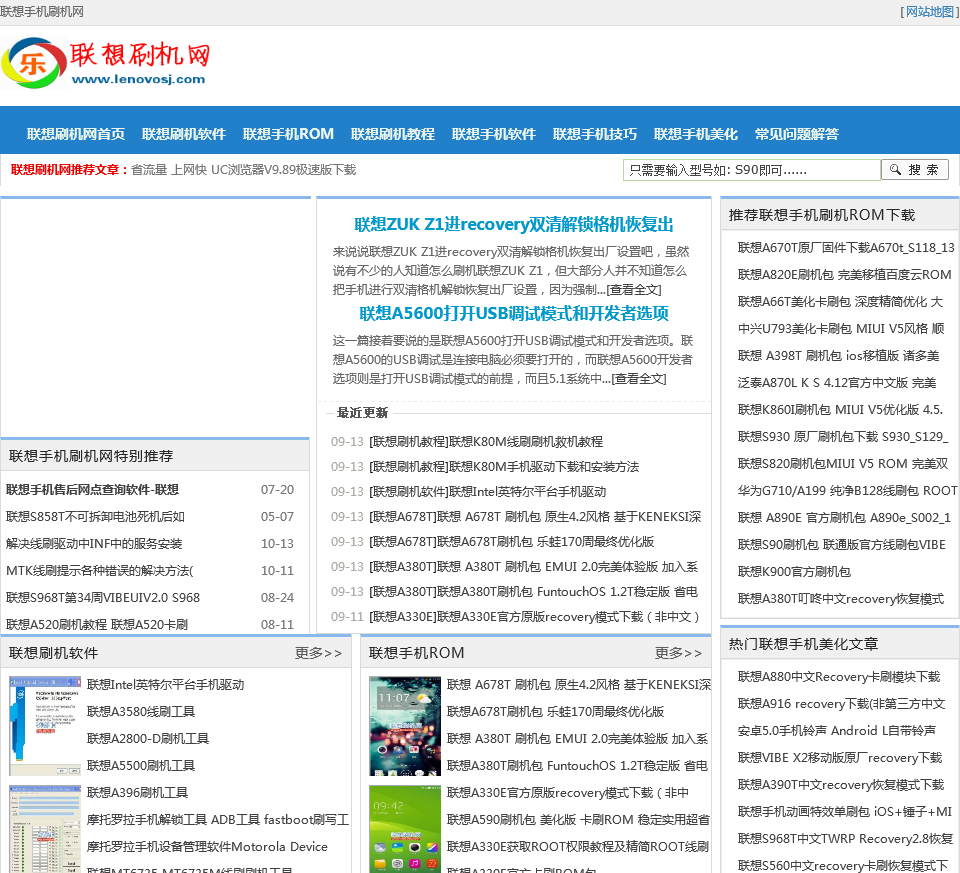Open the 联想刷机网首页 nav item
The width and height of the screenshot is (960, 873).
(76, 134)
